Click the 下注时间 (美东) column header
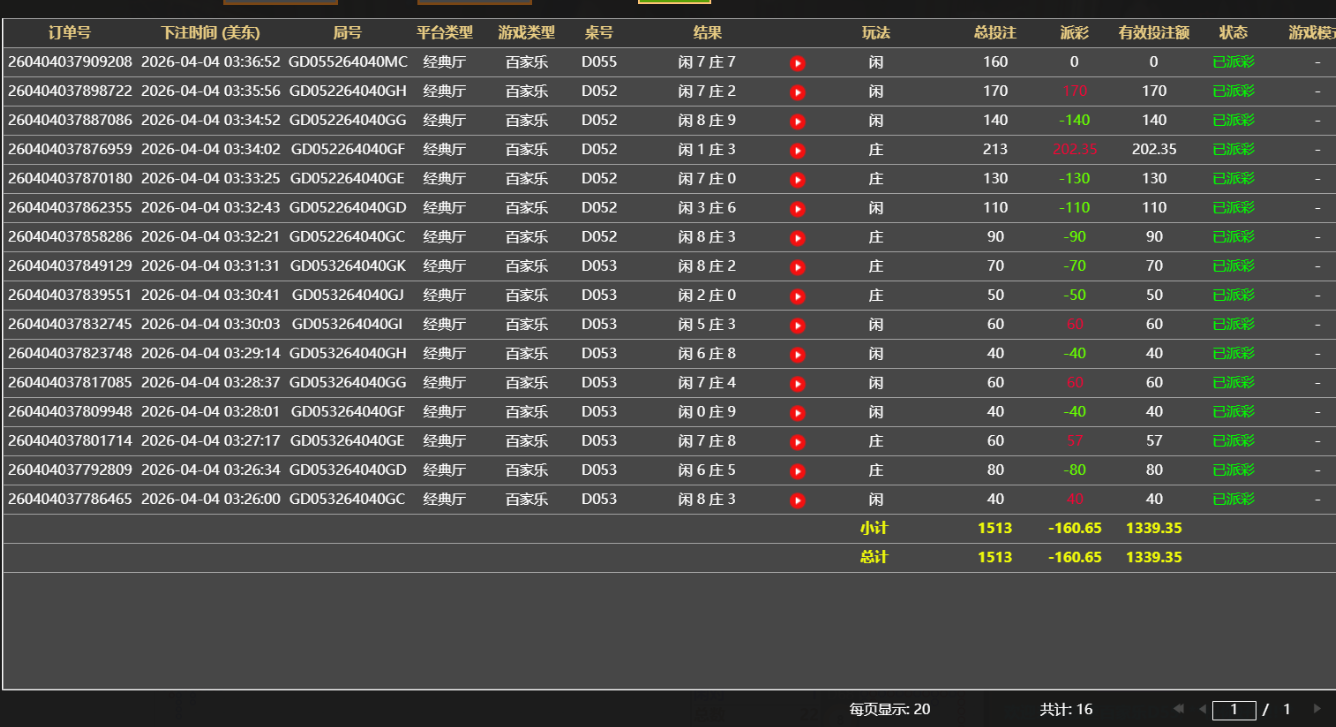Image resolution: width=1336 pixels, height=727 pixels. point(210,32)
